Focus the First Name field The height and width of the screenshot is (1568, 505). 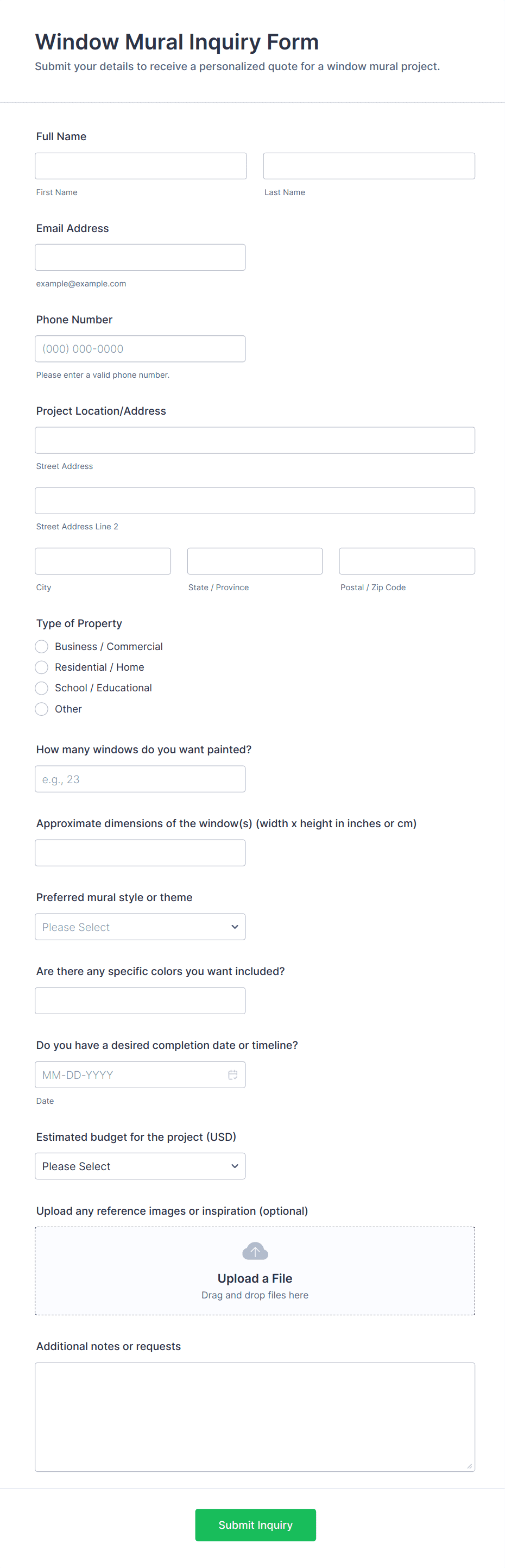(141, 166)
